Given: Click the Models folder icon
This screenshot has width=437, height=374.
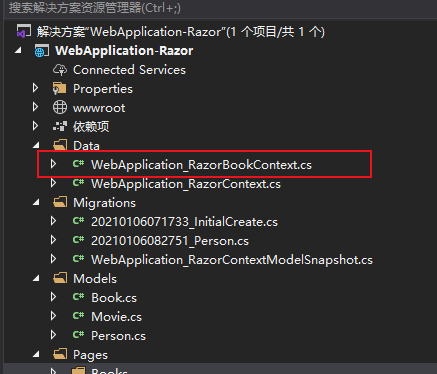Looking at the screenshot, I should pyautogui.click(x=60, y=278).
